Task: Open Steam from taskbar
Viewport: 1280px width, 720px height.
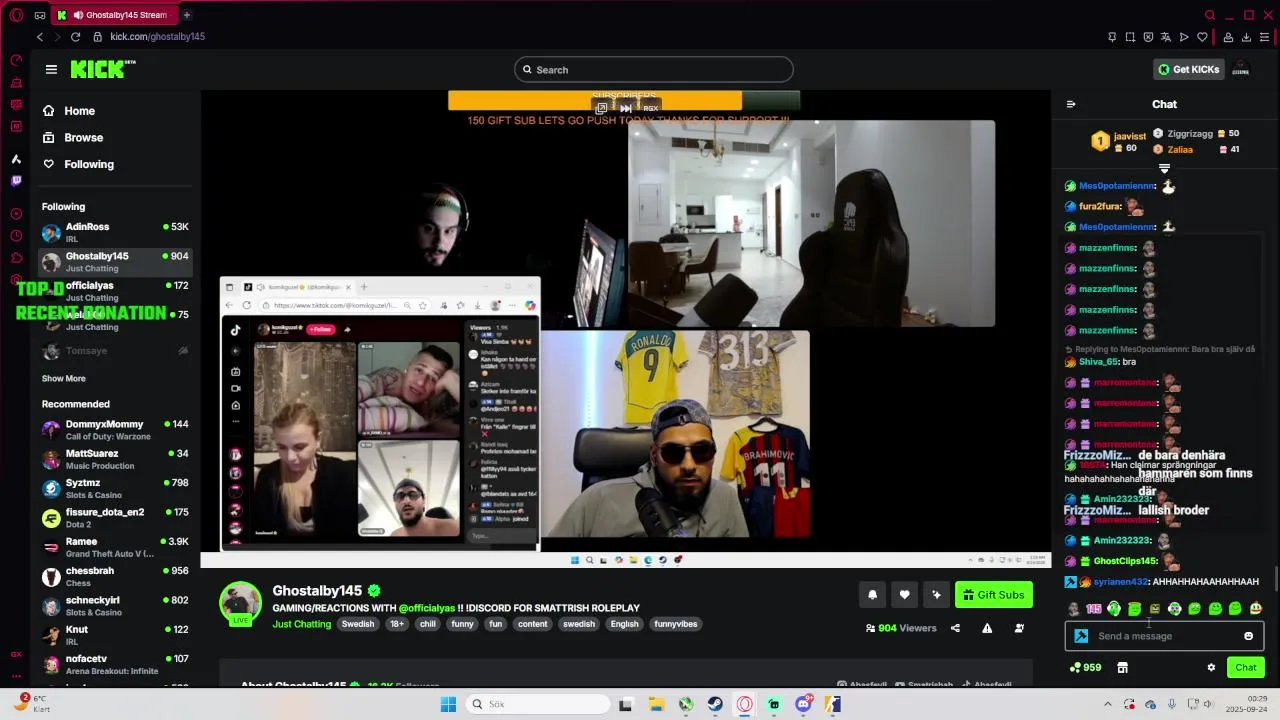Action: (x=715, y=704)
